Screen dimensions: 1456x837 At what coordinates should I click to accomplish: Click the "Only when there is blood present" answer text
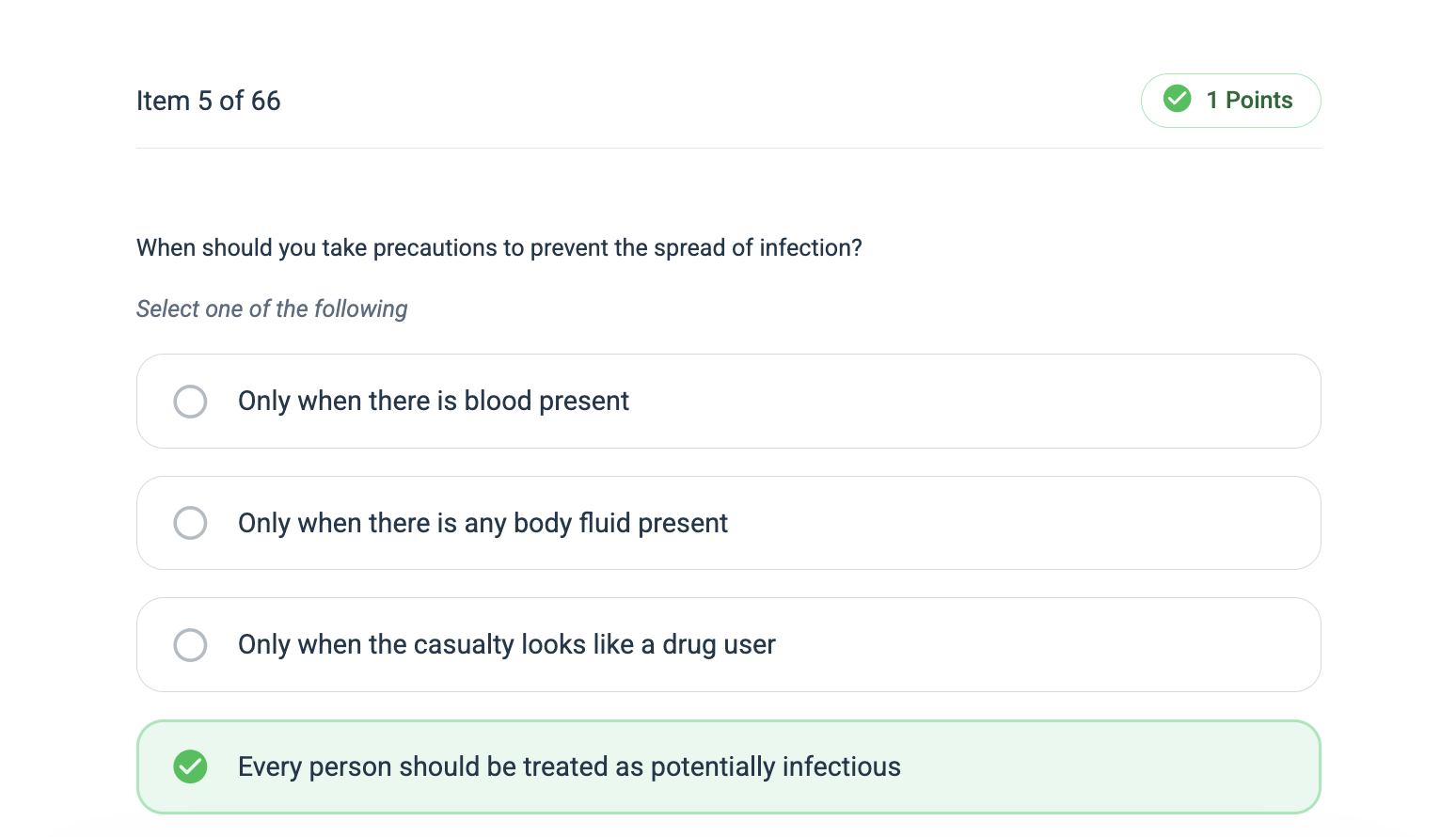tap(433, 402)
